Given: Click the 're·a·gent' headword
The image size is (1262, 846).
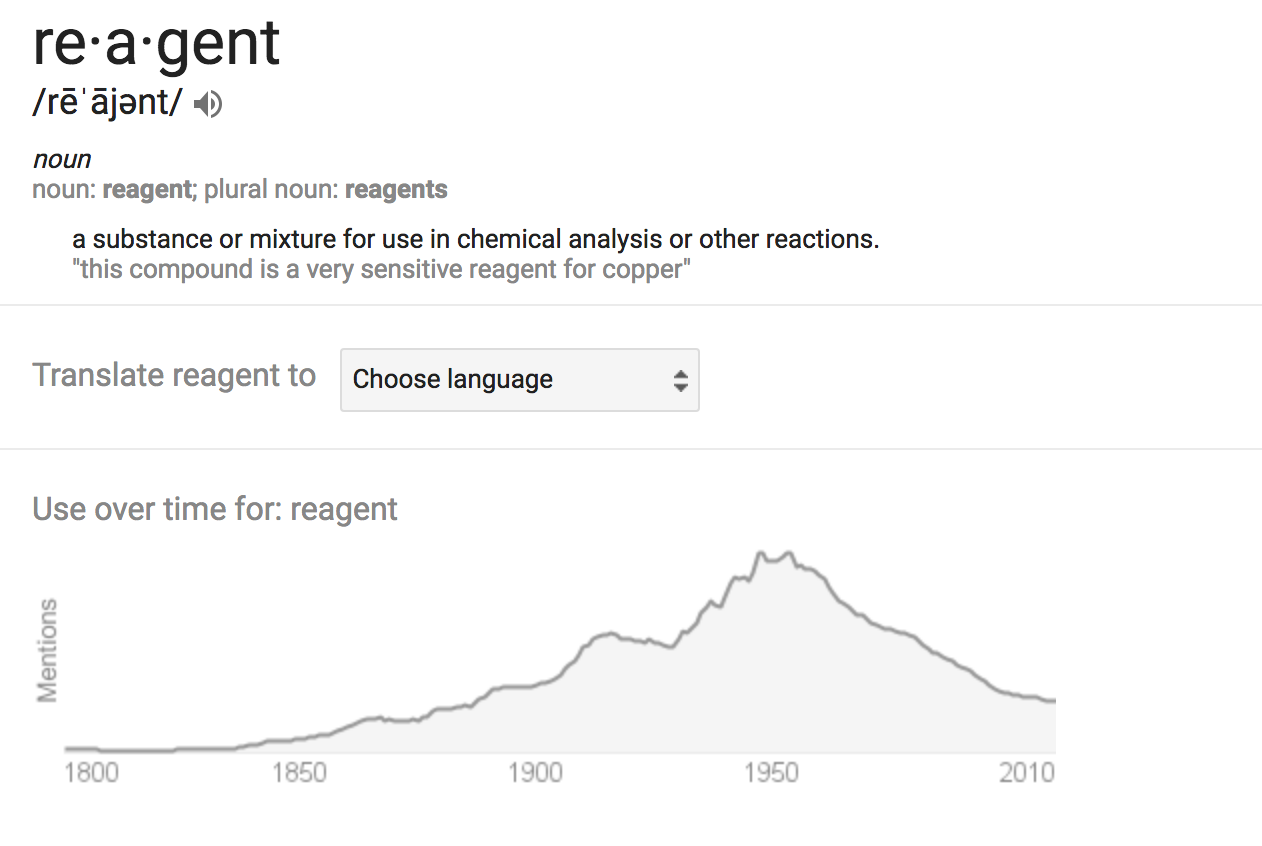Looking at the screenshot, I should point(157,42).
